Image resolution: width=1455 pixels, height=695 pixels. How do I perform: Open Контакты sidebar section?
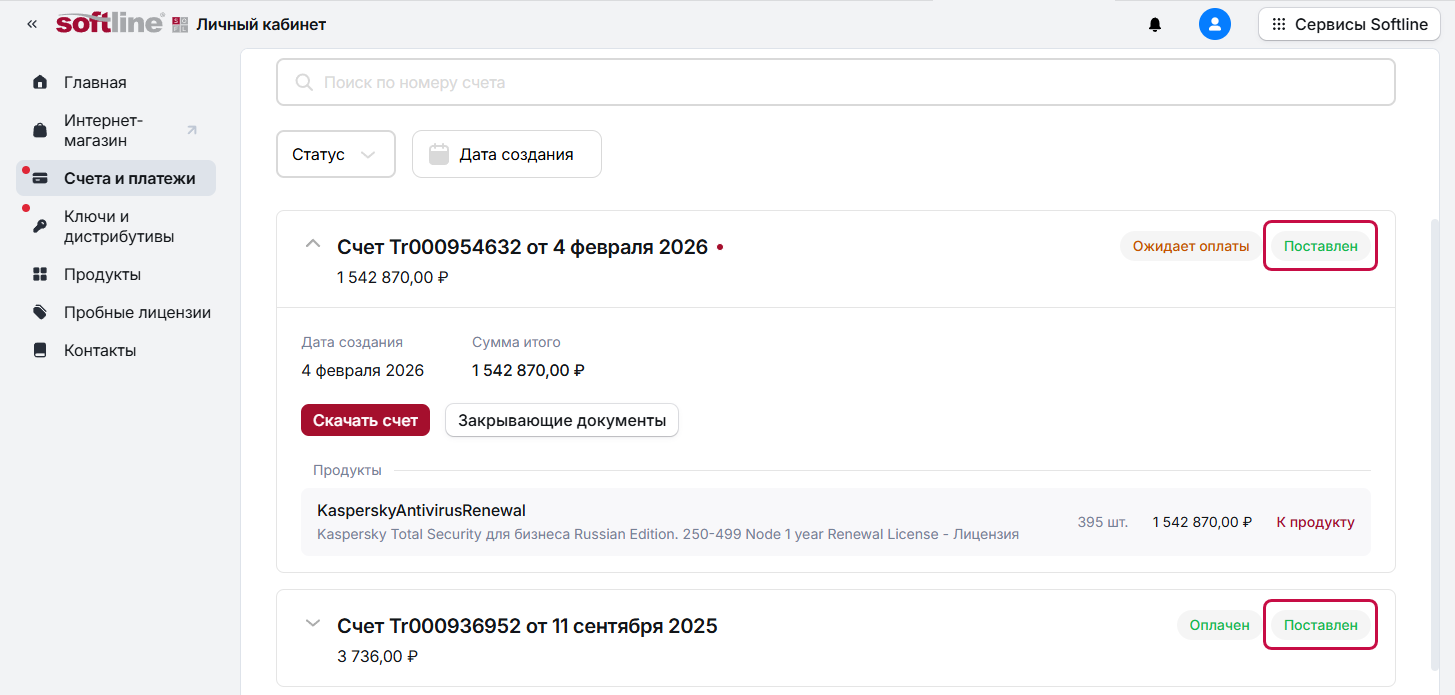coord(100,350)
